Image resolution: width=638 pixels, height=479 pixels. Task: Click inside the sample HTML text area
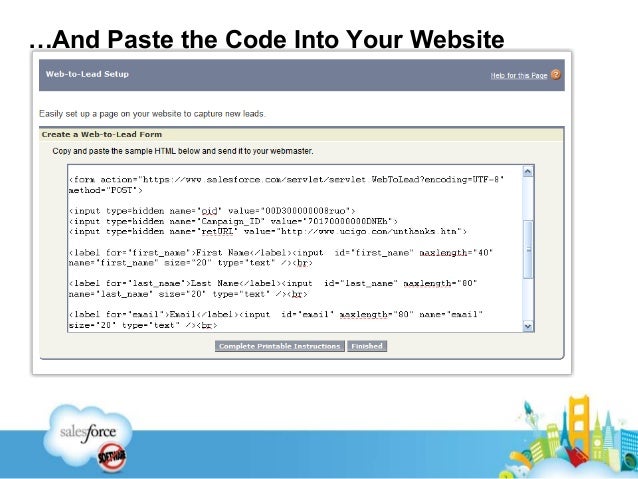(295, 249)
